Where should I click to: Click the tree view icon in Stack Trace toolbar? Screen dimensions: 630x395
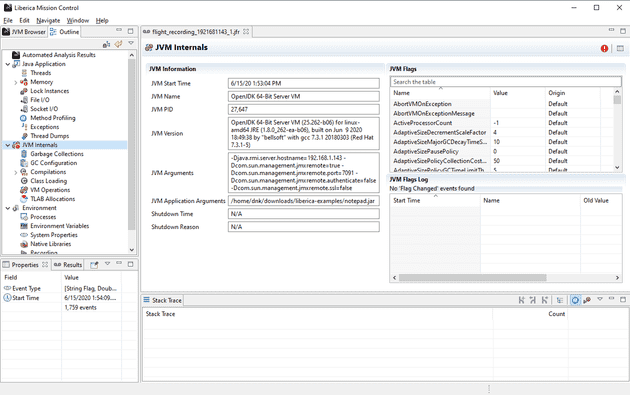tap(560, 300)
